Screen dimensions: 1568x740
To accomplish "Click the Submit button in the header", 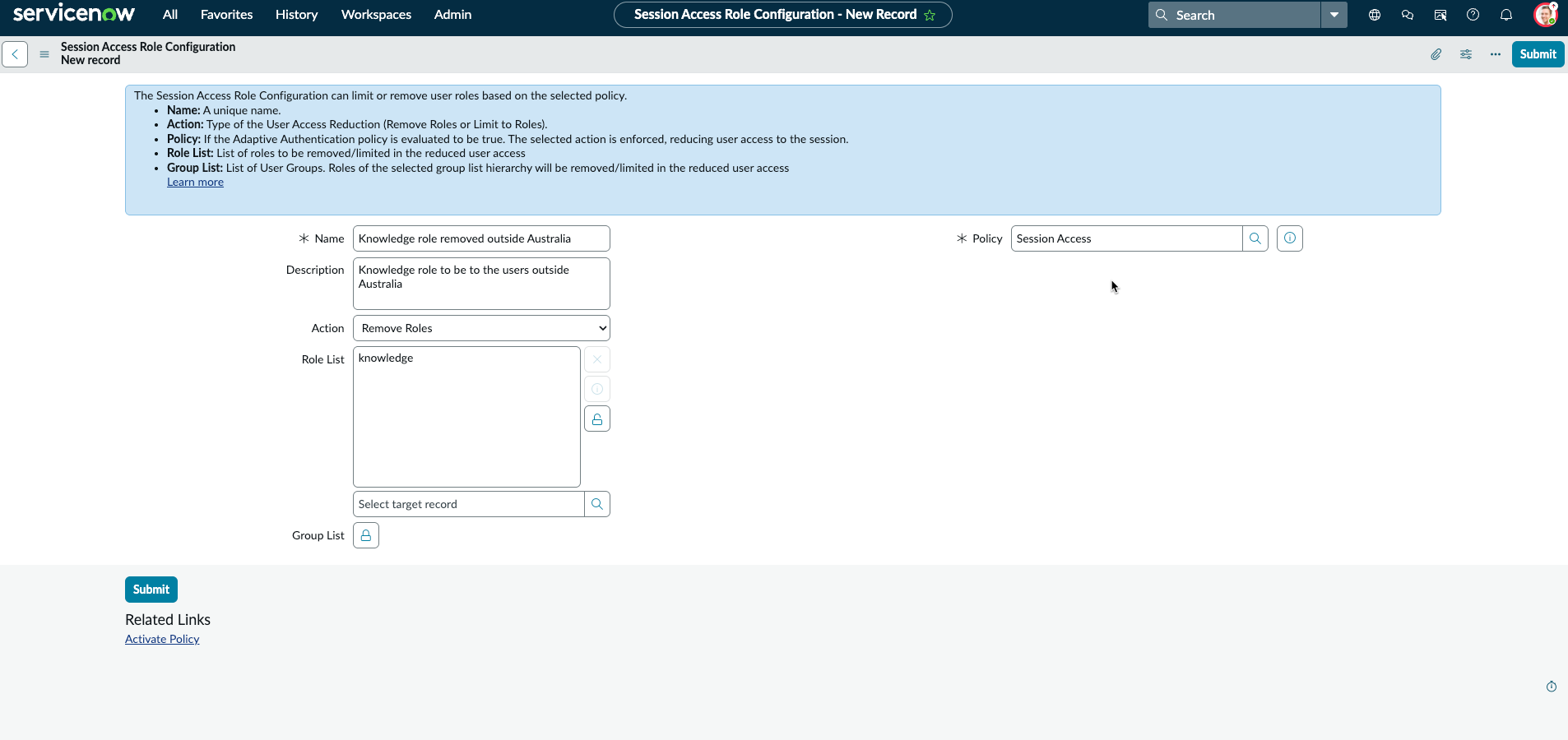I will coord(1538,54).
